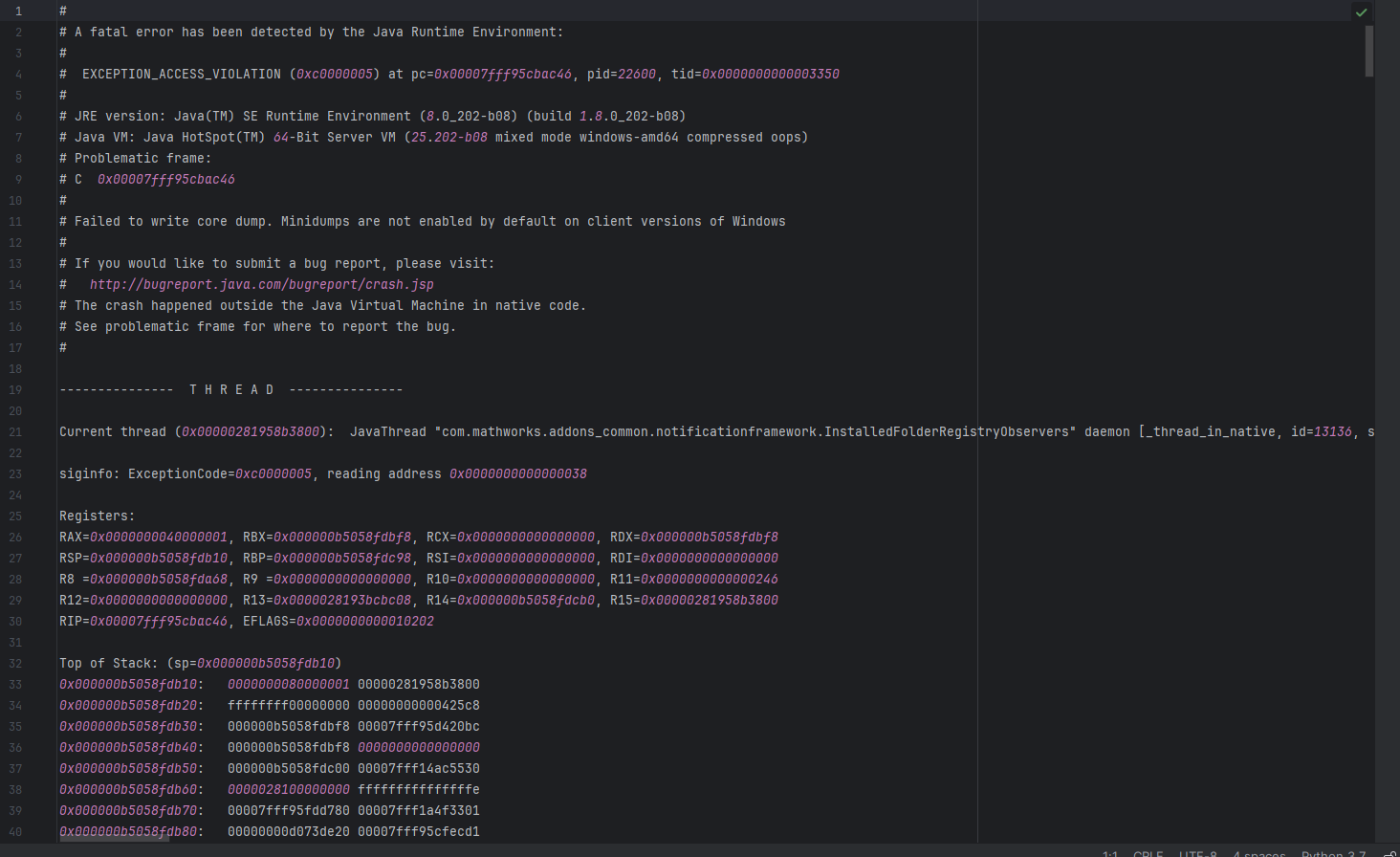Click line number 32 in the gutter
Viewport: 1400px width, 857px height.
click(15, 663)
